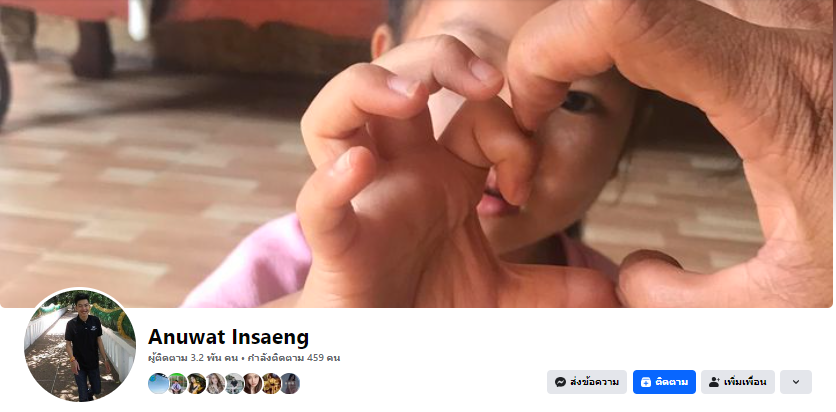
Task: Open Anuwat Insaeng profile picture
Action: click(80, 345)
